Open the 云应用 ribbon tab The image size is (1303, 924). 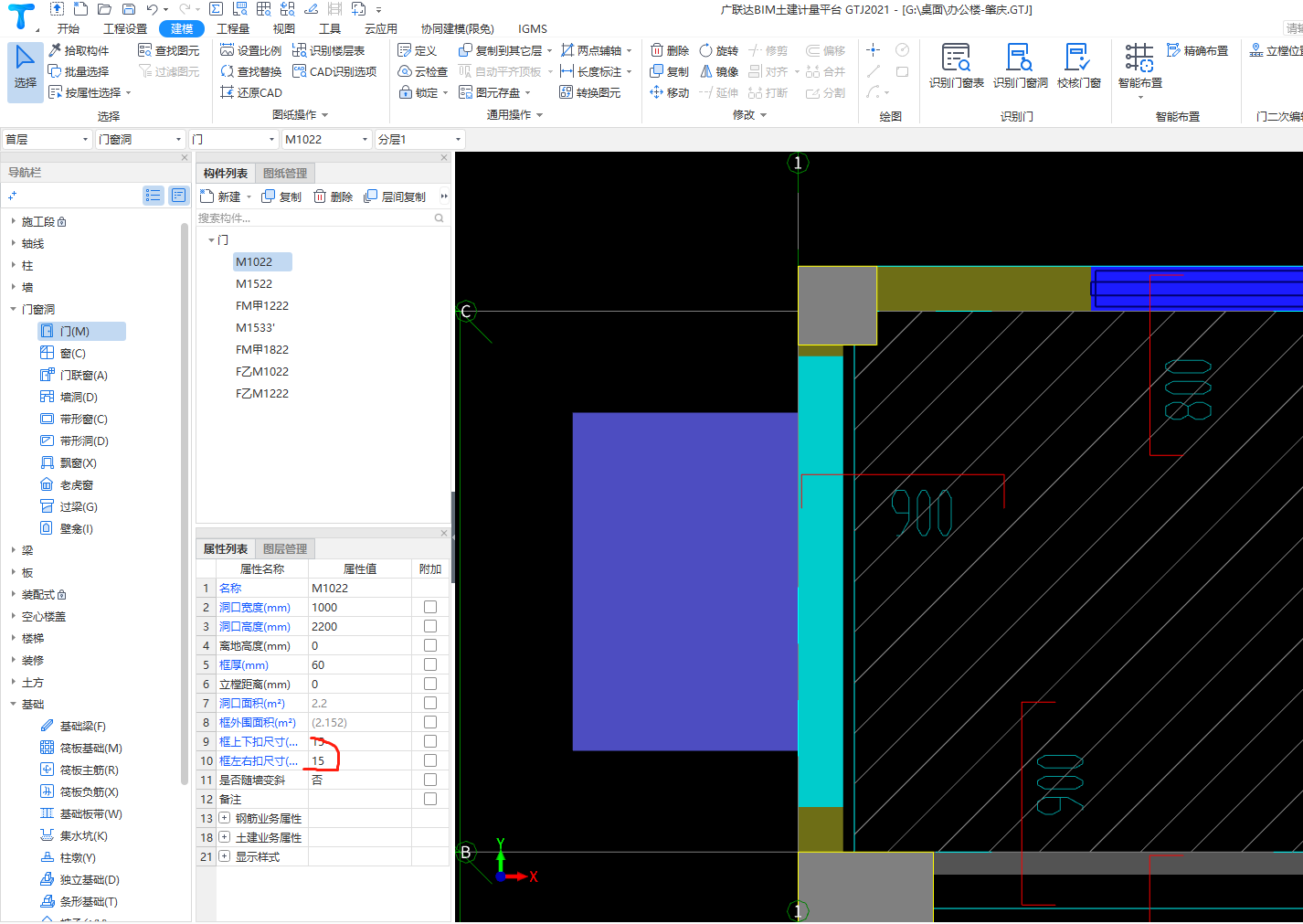pyautogui.click(x=381, y=28)
